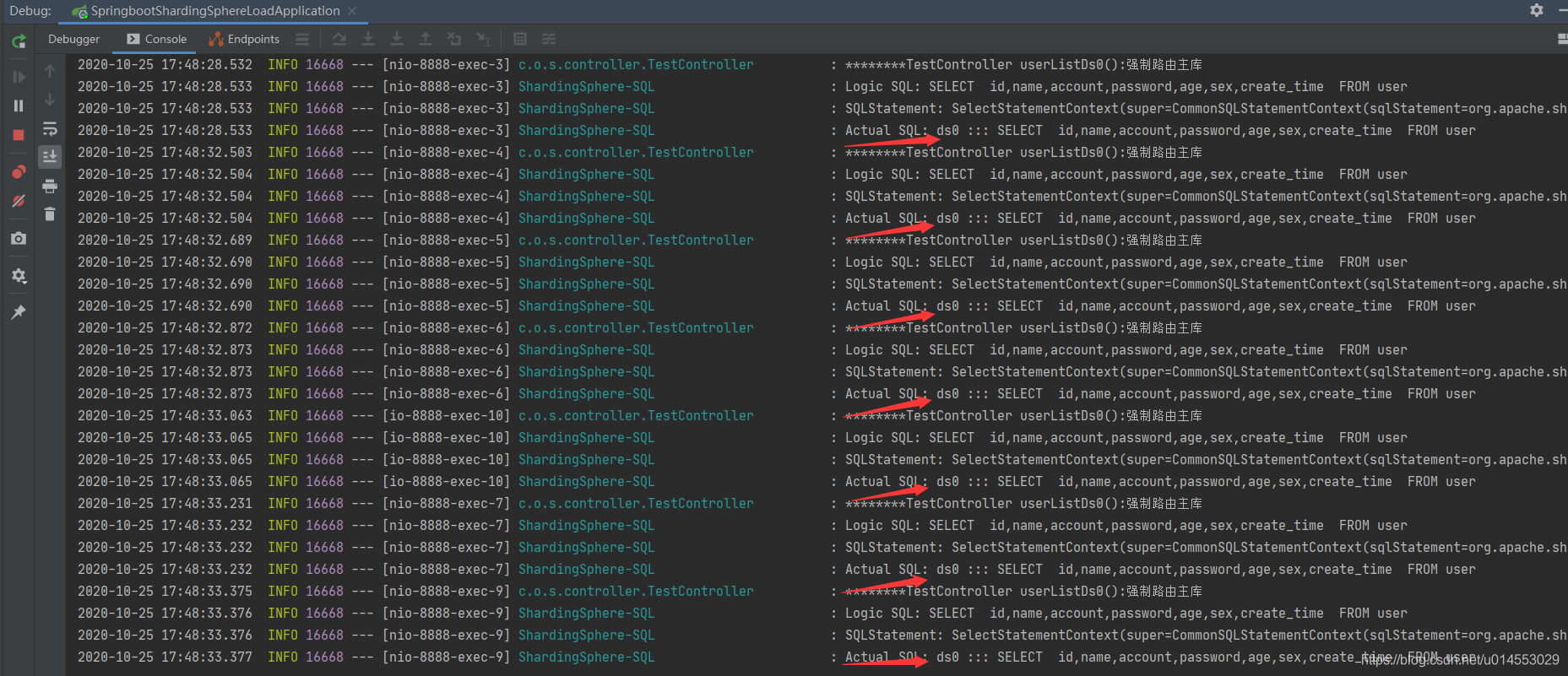Click the [io-8888-exec-10] thread name at 17:48:33.063

tap(446, 415)
